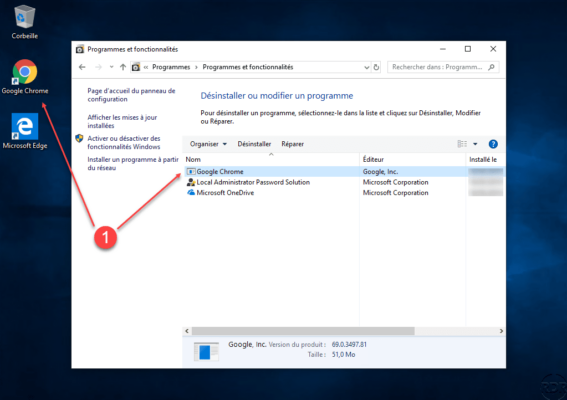The width and height of the screenshot is (567, 400).
Task: Open Afficher les mises à jour installées
Action: click(122, 122)
